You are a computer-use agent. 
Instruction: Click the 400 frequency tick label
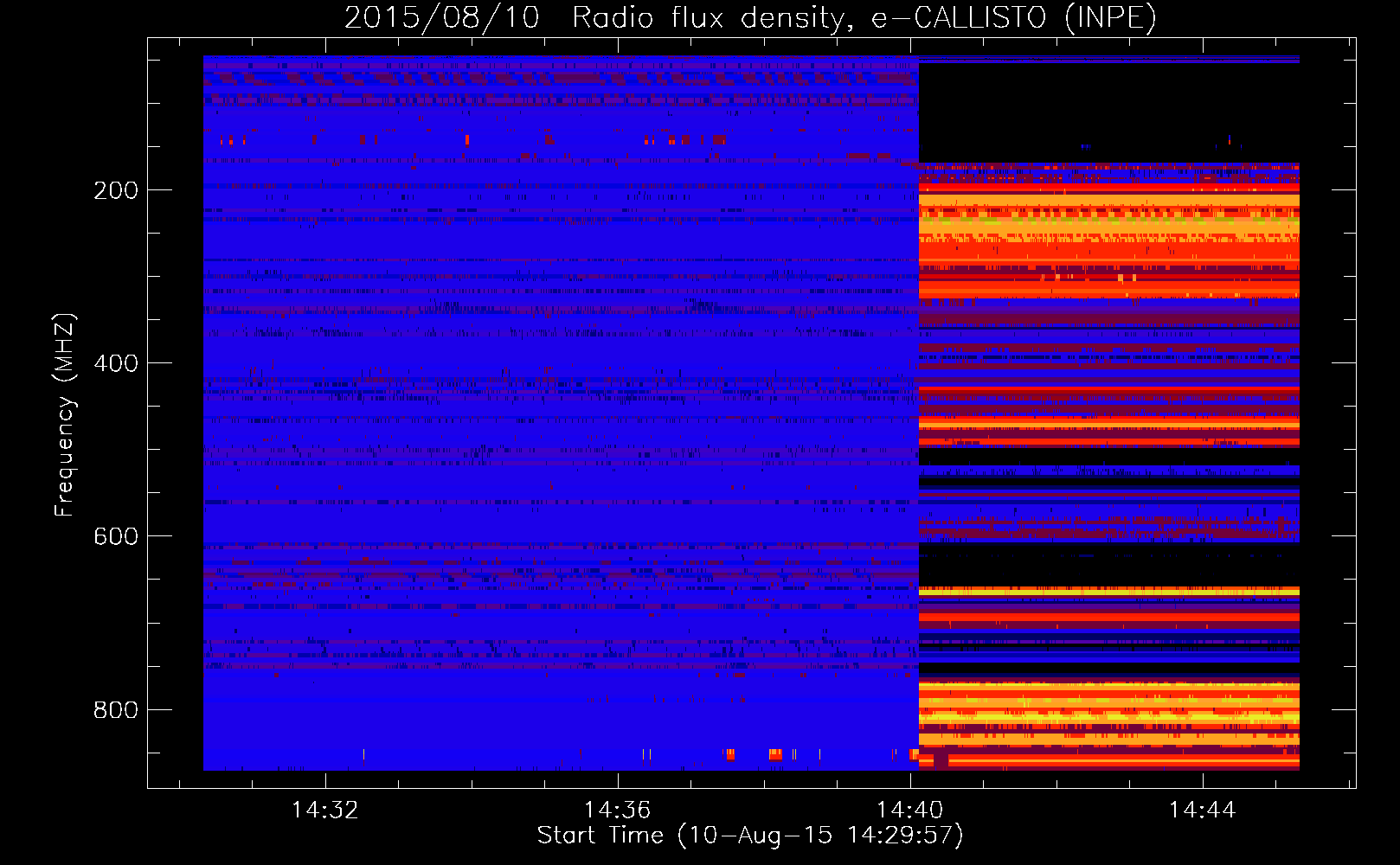pyautogui.click(x=116, y=363)
